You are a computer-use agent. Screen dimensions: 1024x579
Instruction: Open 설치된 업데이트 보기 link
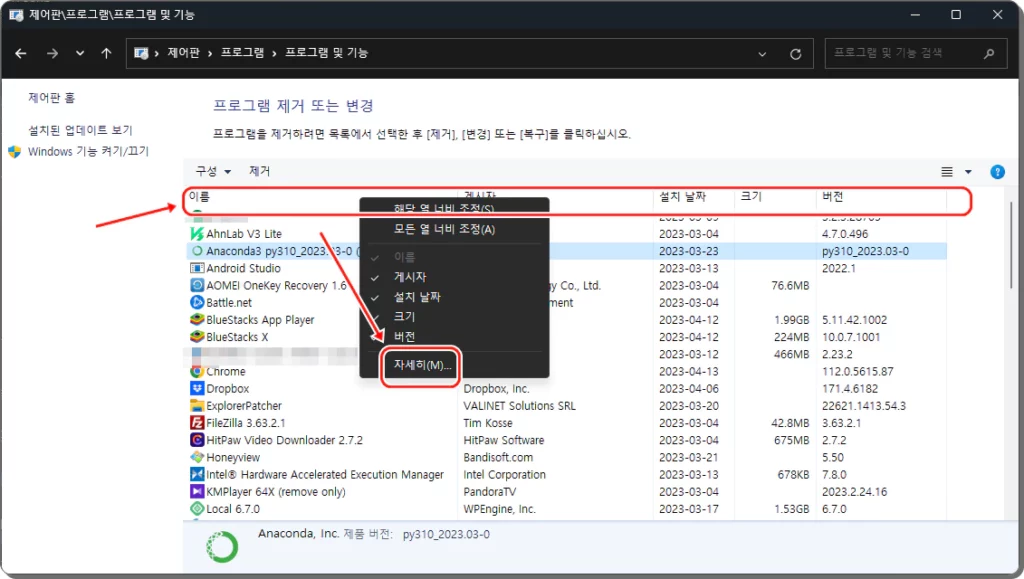coord(80,131)
